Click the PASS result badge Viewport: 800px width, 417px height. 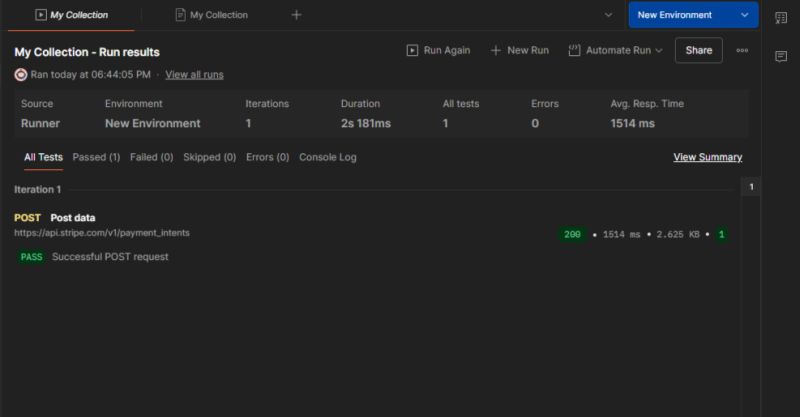click(31, 257)
